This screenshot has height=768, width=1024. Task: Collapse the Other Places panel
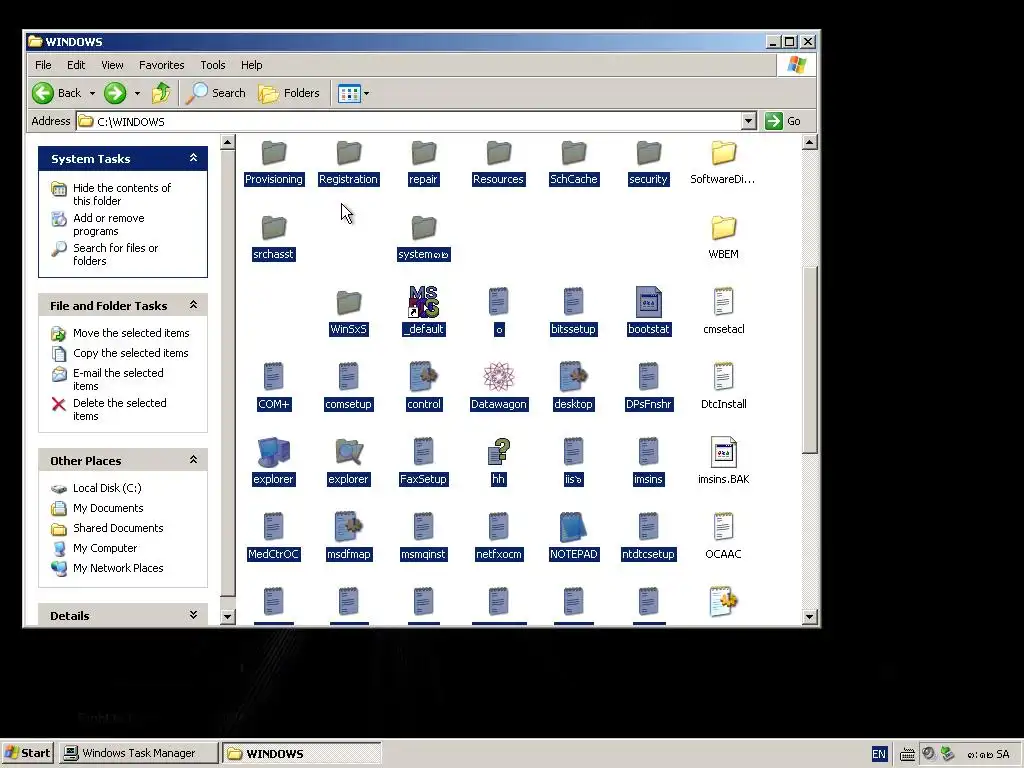pos(193,460)
